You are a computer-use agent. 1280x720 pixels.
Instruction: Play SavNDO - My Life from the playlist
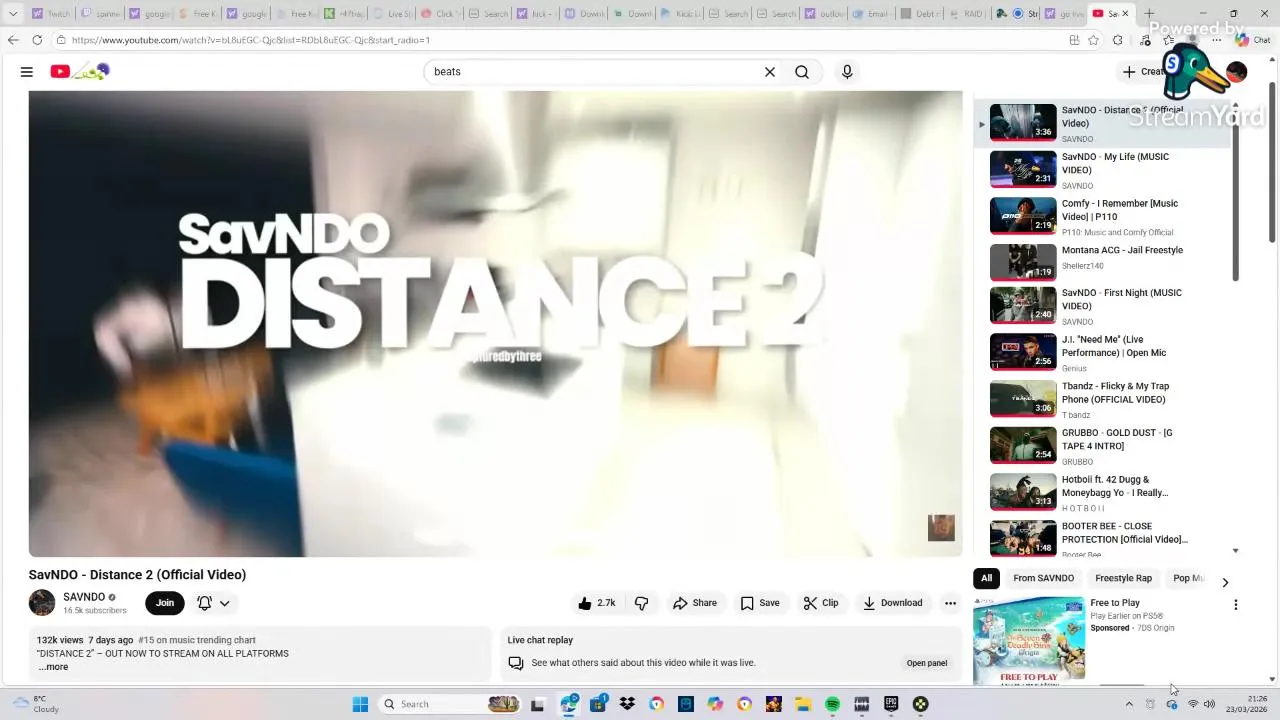pos(1103,170)
